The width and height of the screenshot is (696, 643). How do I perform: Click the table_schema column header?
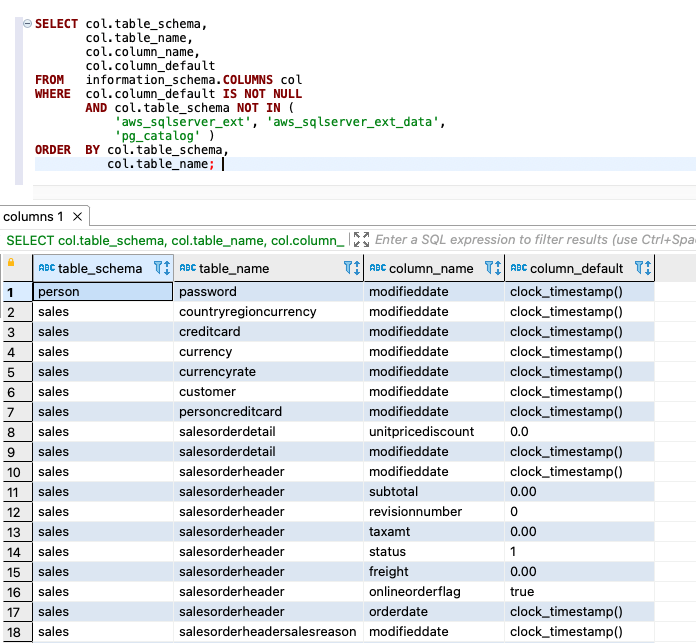click(x=99, y=268)
